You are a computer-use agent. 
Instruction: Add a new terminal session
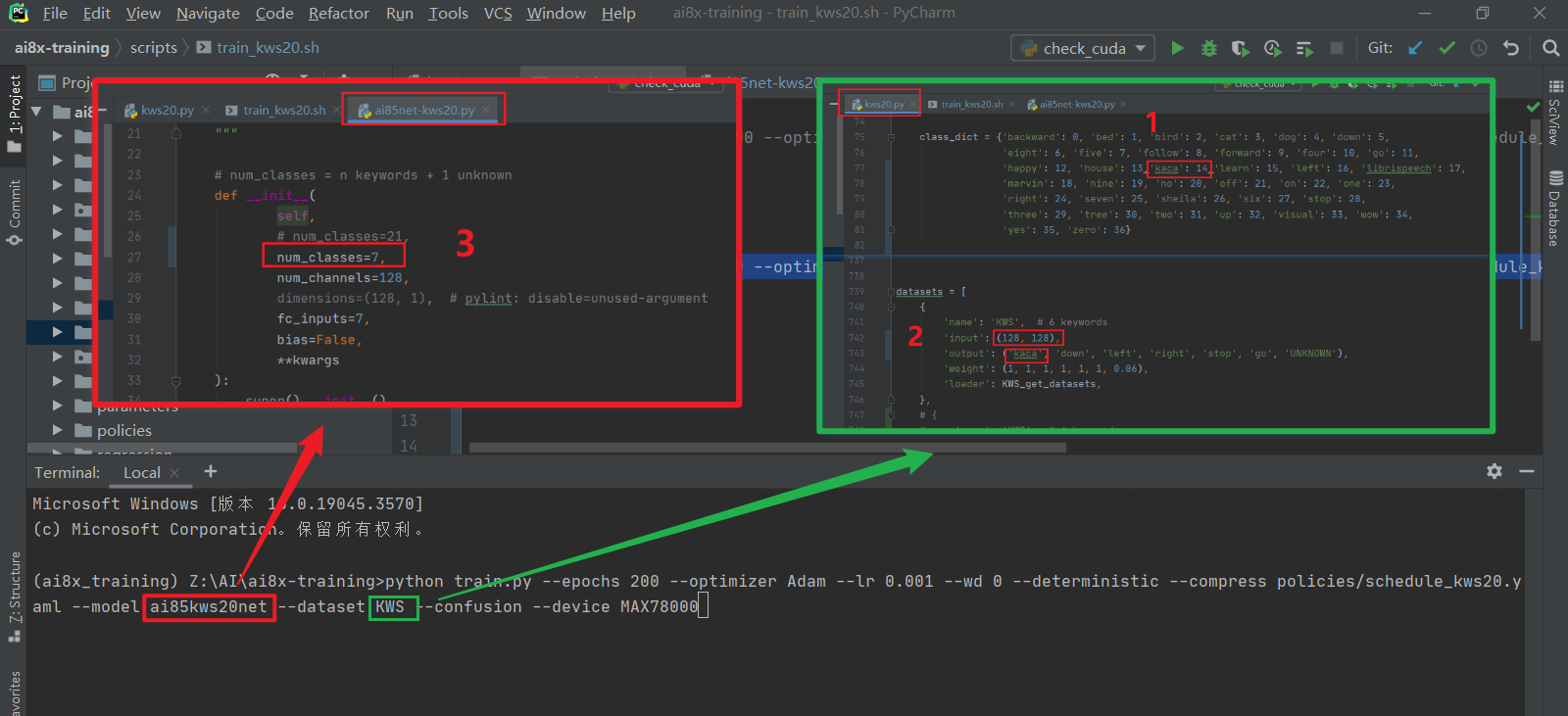point(211,471)
